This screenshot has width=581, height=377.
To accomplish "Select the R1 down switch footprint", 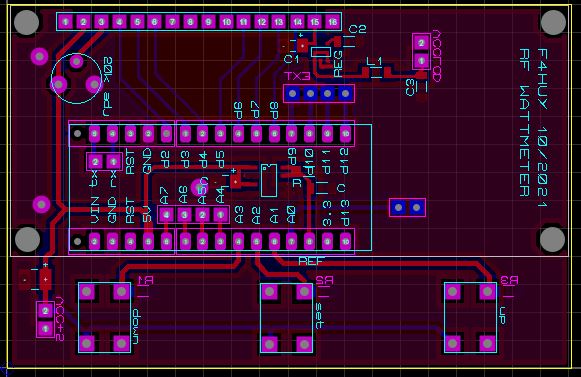I will (x=104, y=318).
